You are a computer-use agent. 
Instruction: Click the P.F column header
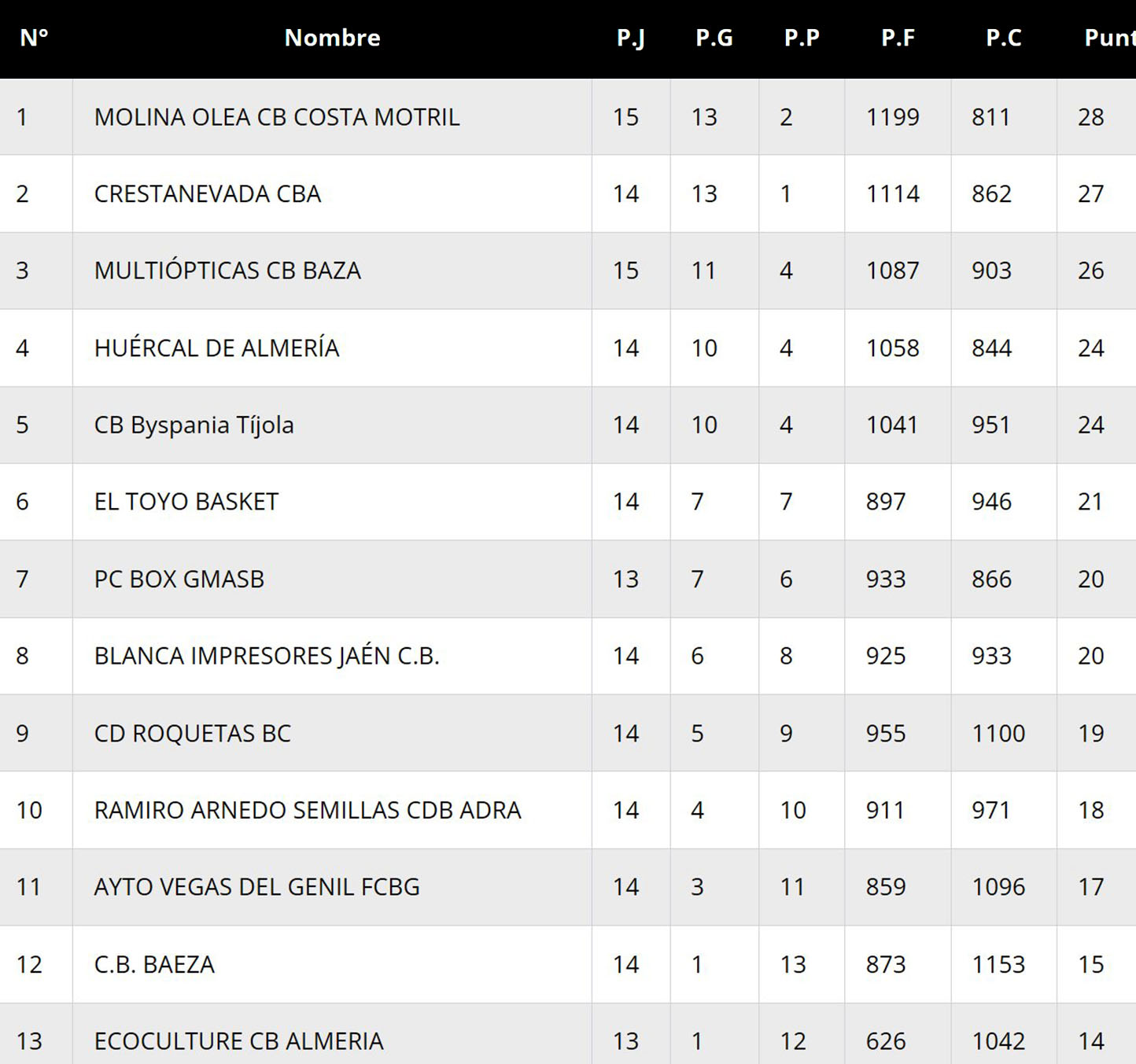coord(898,38)
